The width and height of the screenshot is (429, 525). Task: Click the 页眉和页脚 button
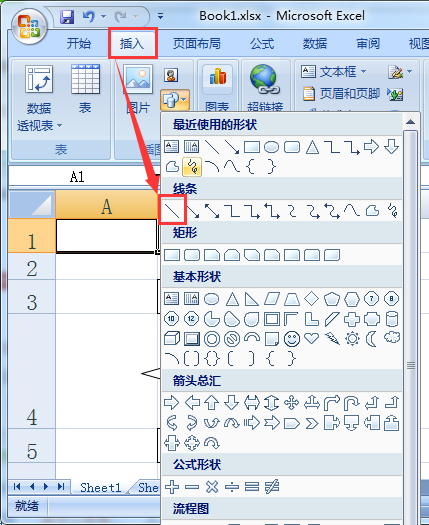(x=342, y=94)
